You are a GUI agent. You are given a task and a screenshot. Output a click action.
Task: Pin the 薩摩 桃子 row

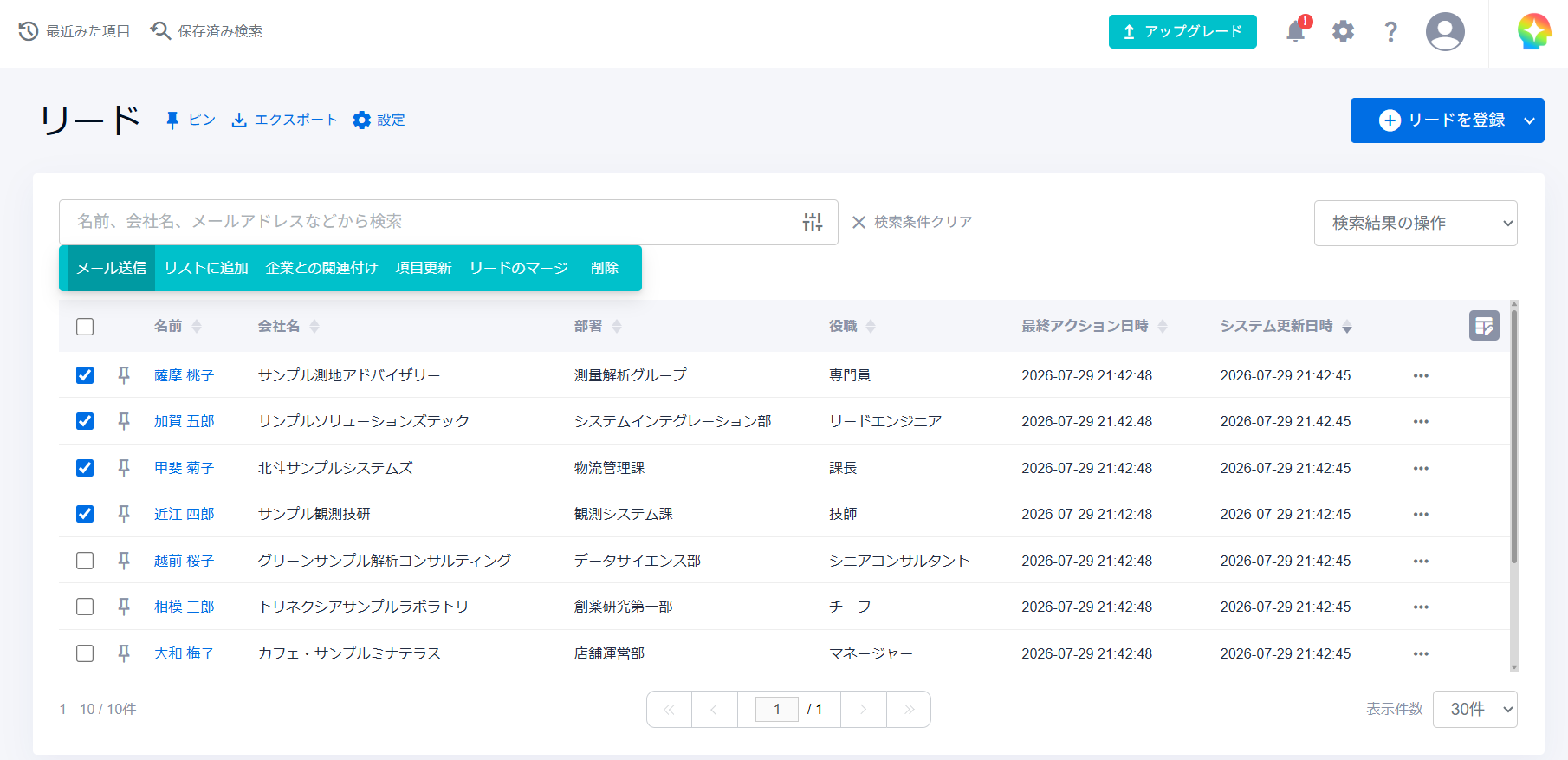click(x=124, y=375)
